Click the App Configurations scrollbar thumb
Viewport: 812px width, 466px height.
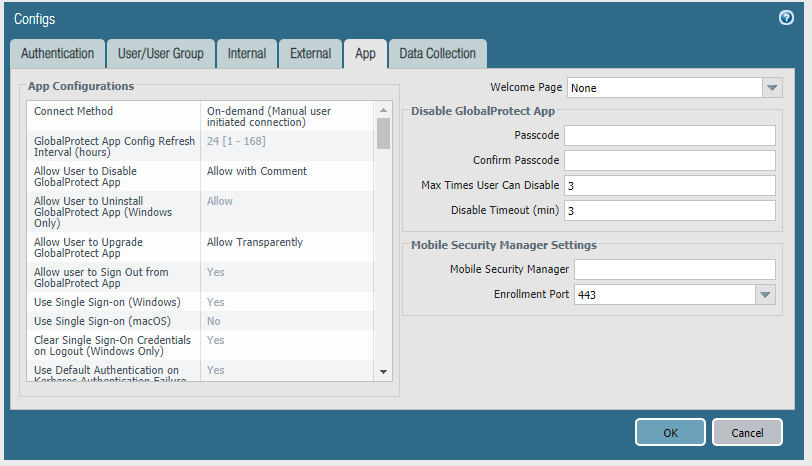click(383, 134)
